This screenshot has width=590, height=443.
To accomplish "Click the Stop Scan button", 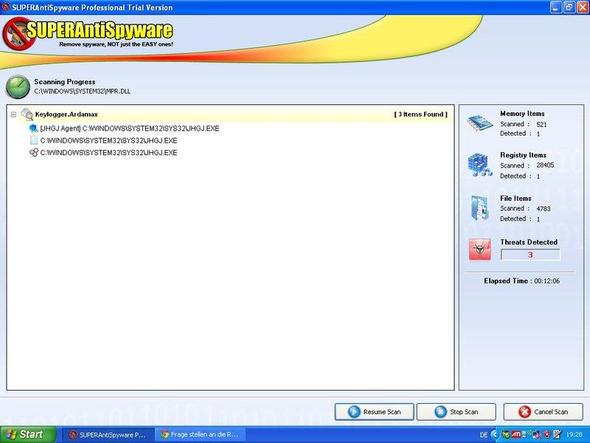I will pyautogui.click(x=456, y=412).
